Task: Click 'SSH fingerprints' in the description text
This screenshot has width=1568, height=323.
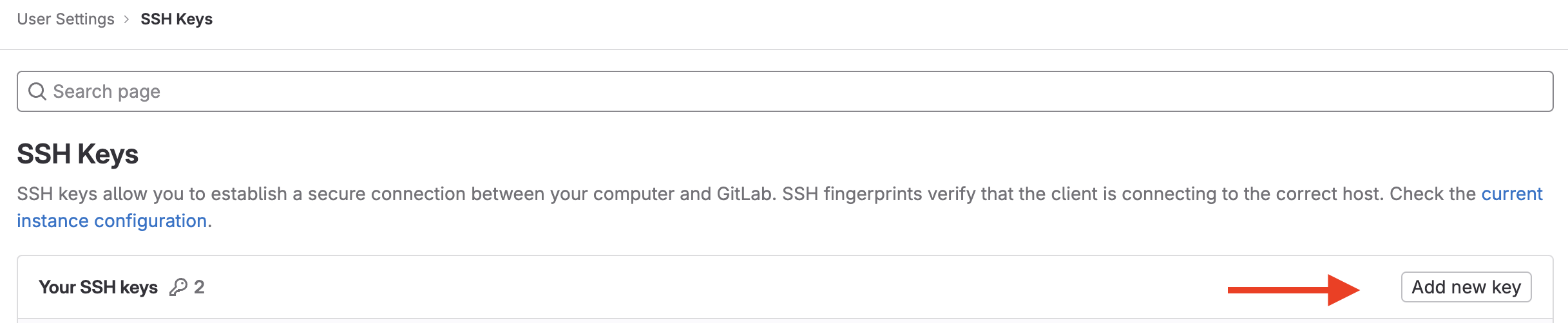Action: (x=852, y=194)
